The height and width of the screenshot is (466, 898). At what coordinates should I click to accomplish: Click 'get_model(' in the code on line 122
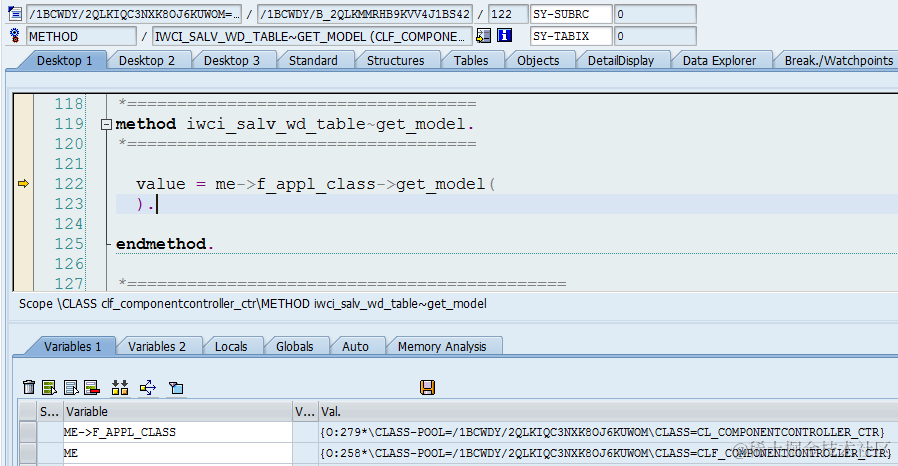446,184
